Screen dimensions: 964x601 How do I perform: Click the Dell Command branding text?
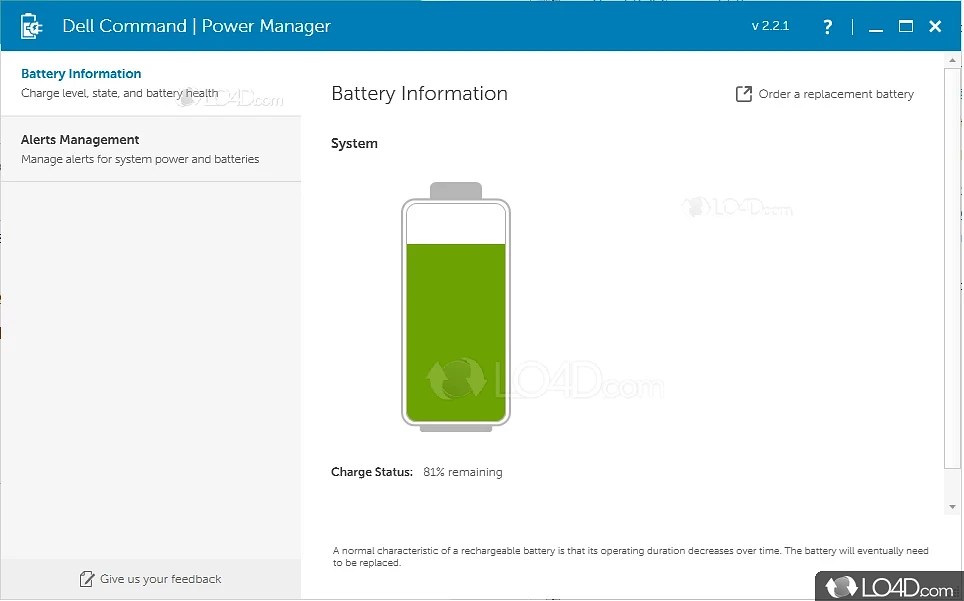pos(196,25)
